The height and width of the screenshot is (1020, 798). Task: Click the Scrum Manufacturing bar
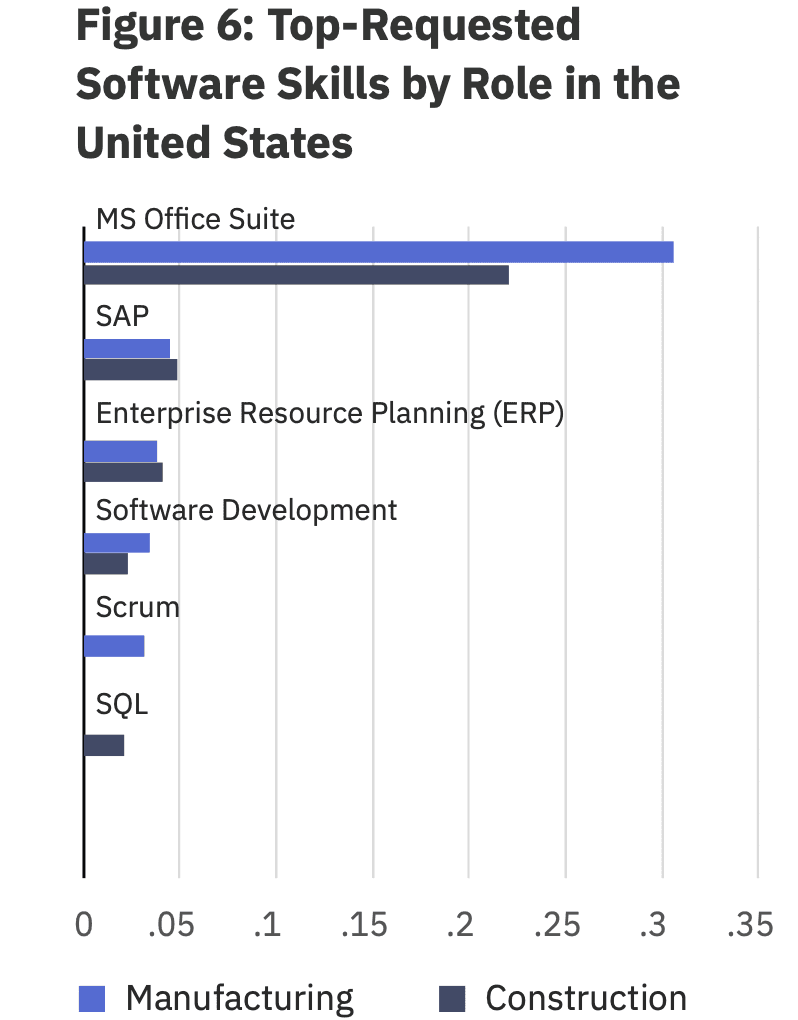click(114, 646)
